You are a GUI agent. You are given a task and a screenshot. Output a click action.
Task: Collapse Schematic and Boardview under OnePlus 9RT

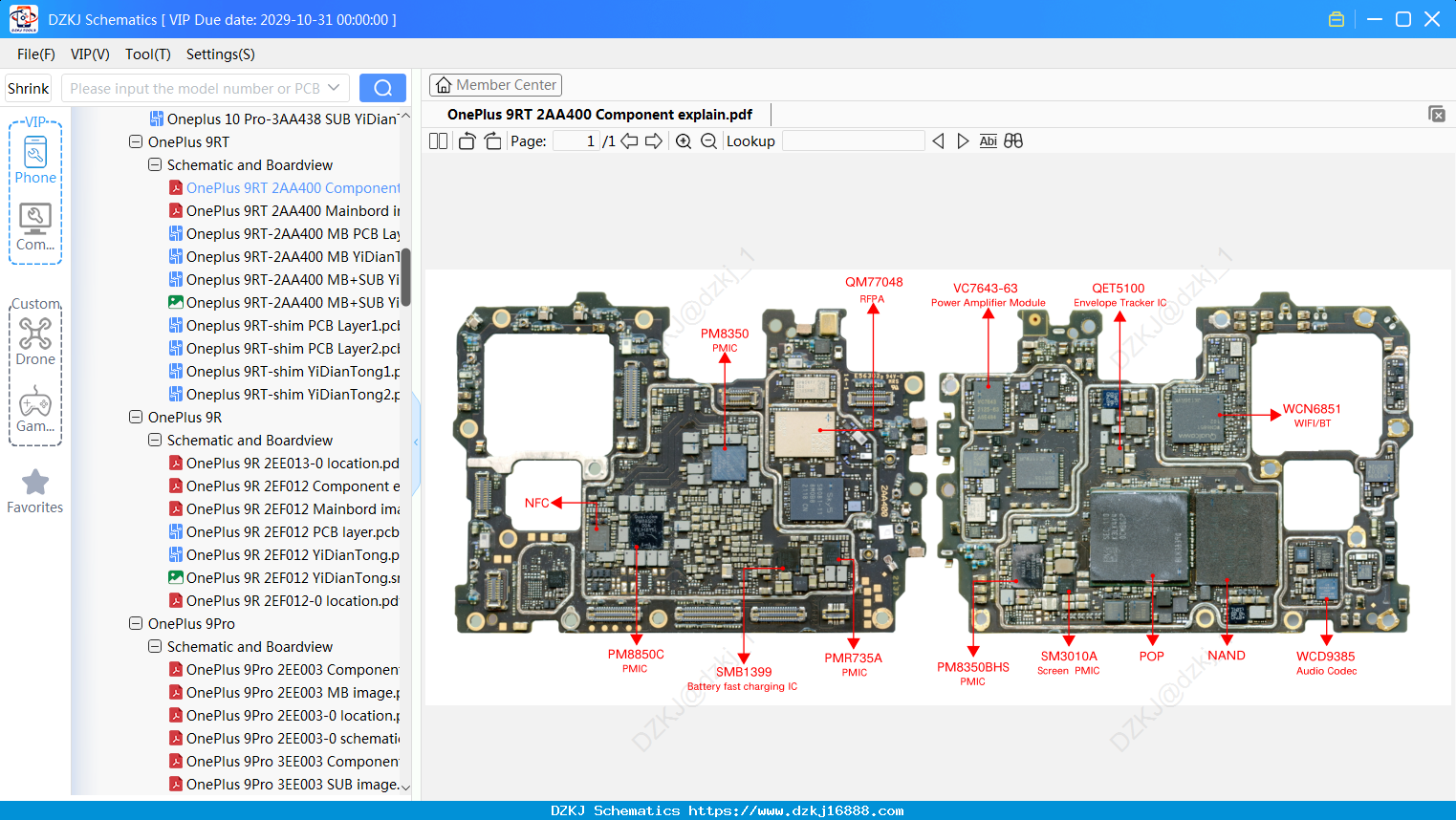155,164
